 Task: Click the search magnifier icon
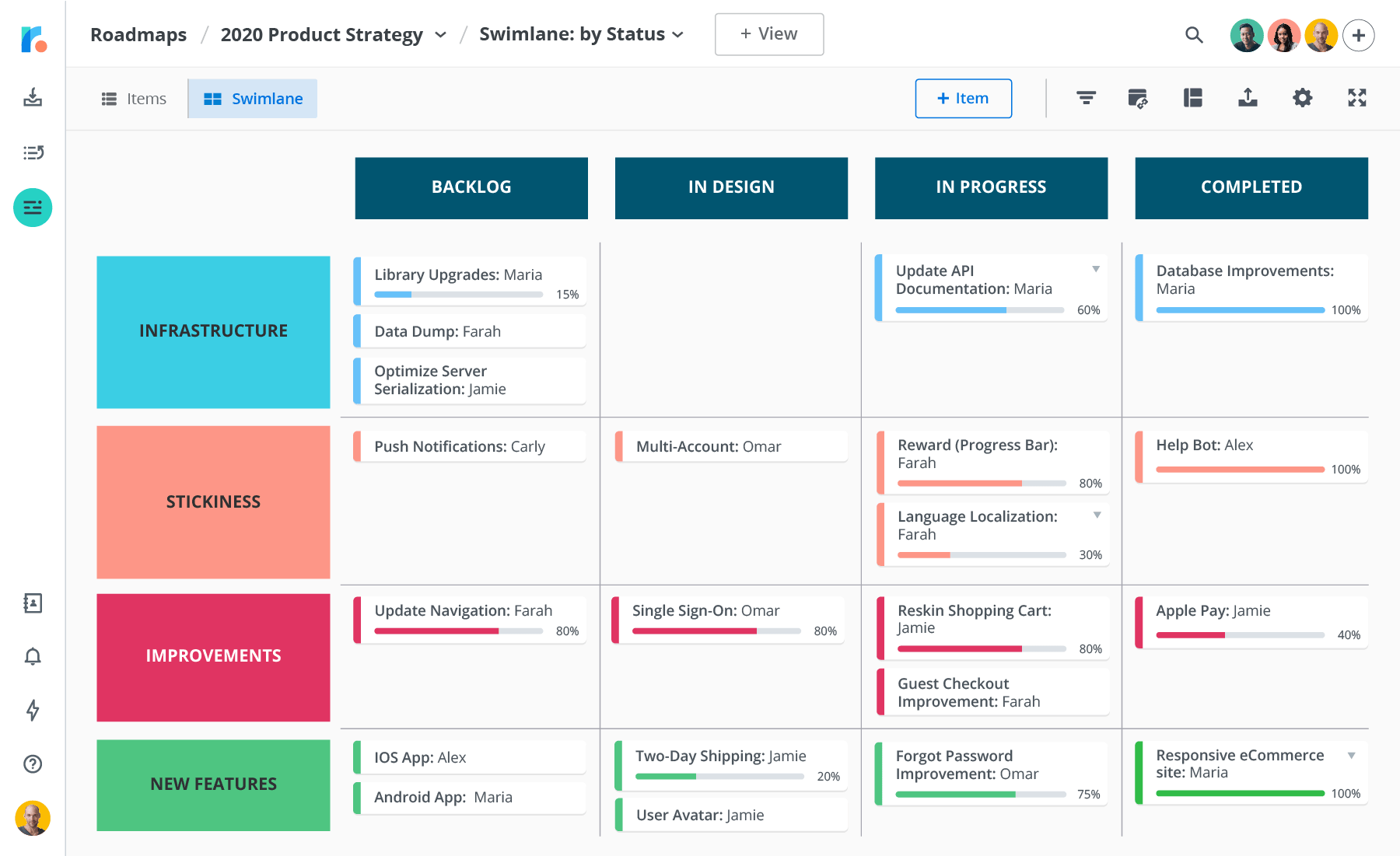(x=1194, y=35)
